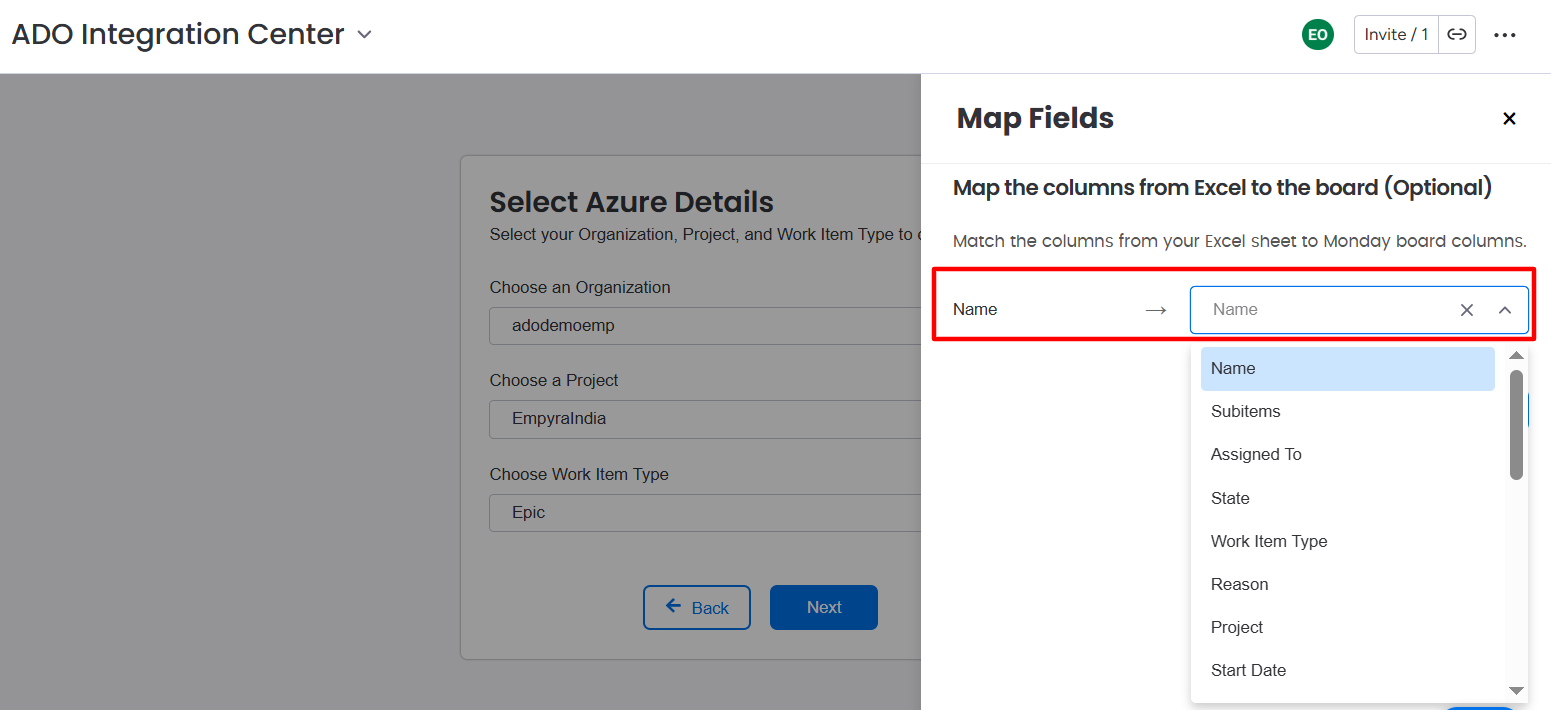Select Name option in dropdown list
The height and width of the screenshot is (710, 1551).
click(1347, 368)
